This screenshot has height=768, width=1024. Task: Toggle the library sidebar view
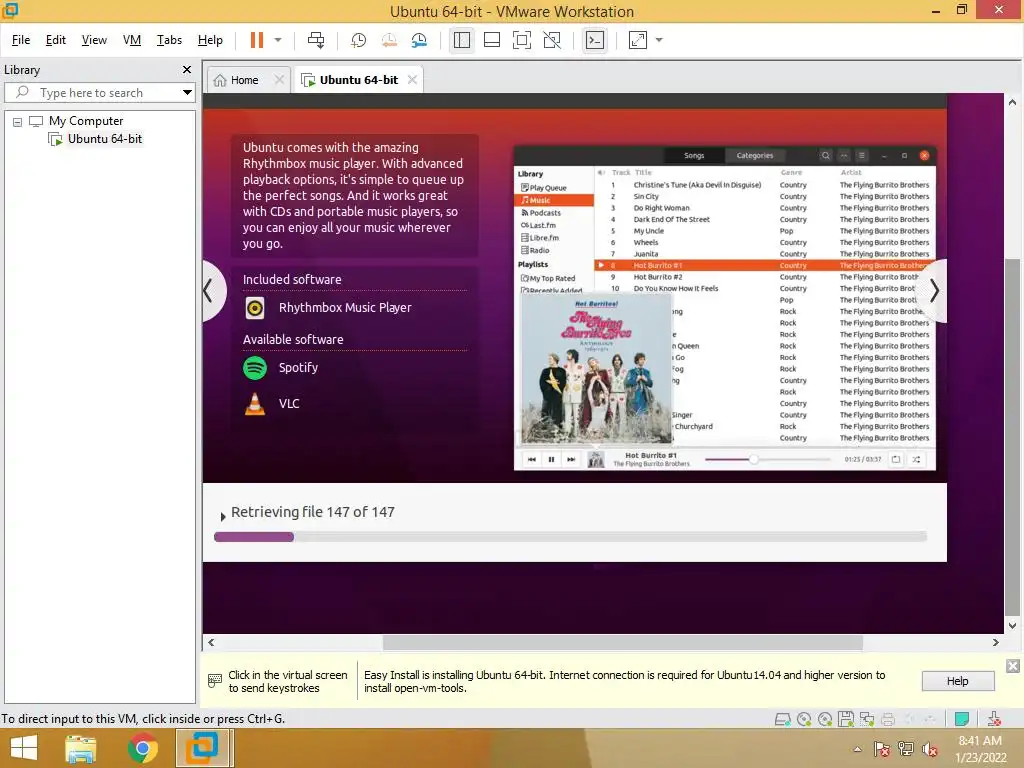pyautogui.click(x=462, y=40)
